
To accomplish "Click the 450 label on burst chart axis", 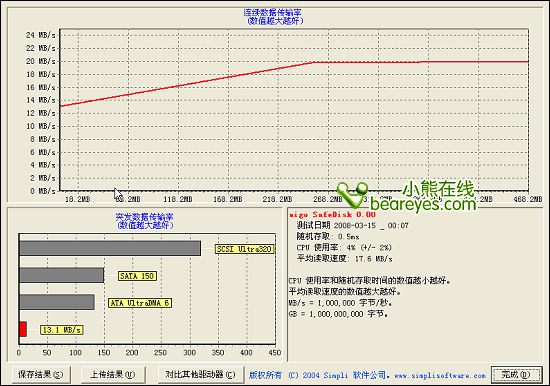I will coord(275,353).
